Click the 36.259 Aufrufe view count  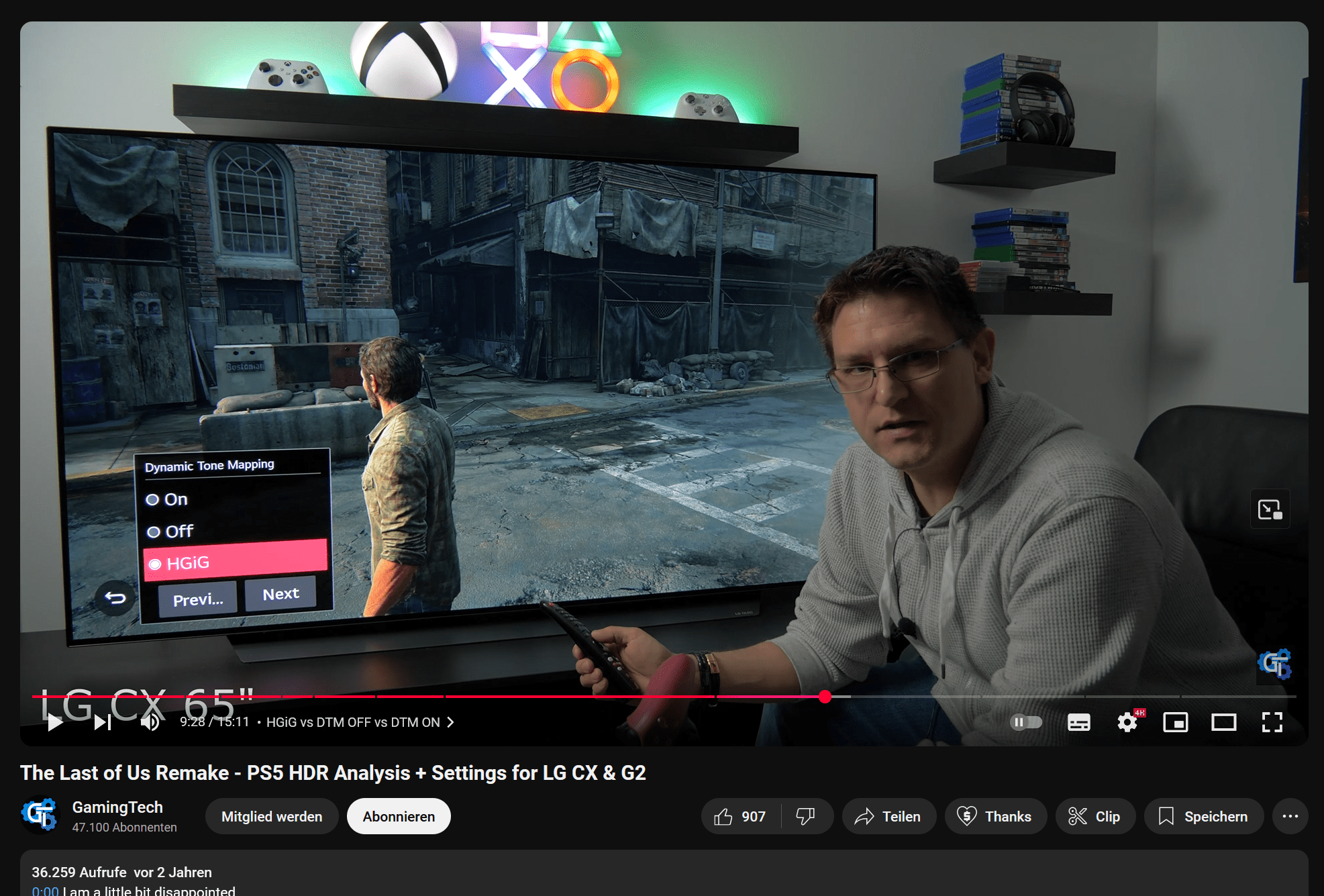pos(79,872)
